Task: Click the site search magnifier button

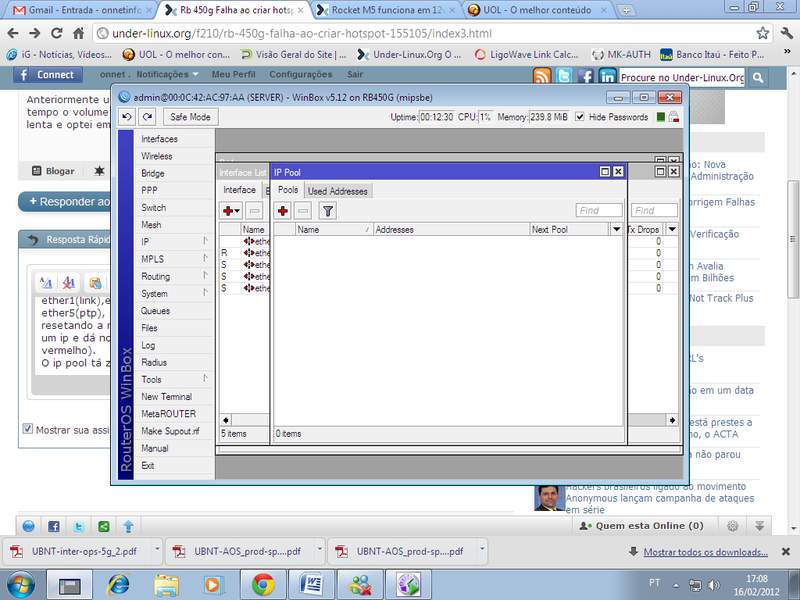Action: pos(758,78)
